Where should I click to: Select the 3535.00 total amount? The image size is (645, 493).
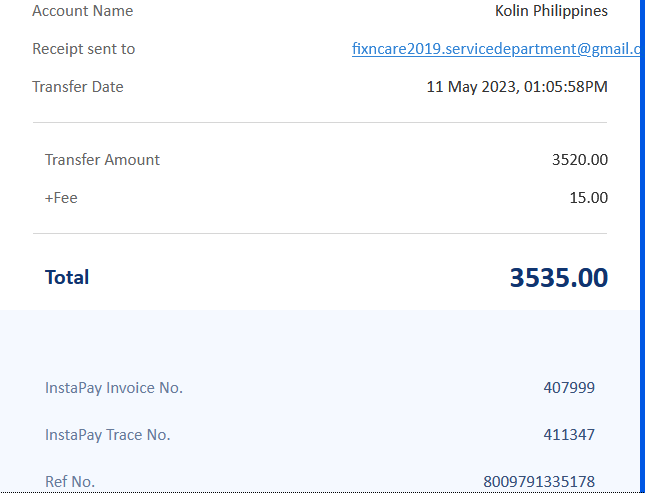click(558, 278)
